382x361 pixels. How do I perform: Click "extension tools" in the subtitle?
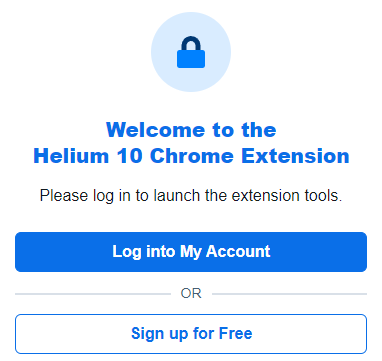[x=287, y=195]
